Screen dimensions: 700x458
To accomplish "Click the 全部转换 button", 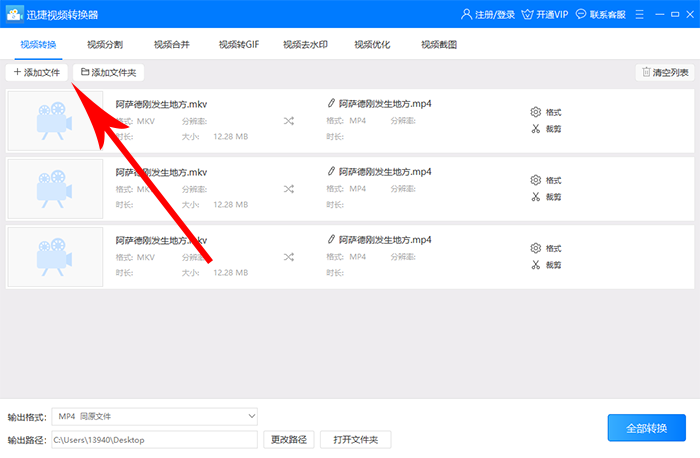I will (646, 428).
